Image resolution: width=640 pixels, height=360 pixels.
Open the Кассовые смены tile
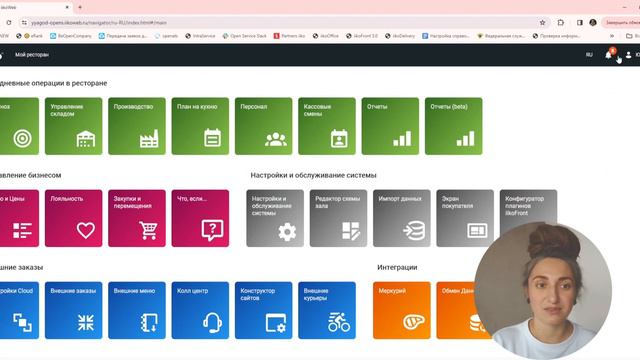pos(327,126)
